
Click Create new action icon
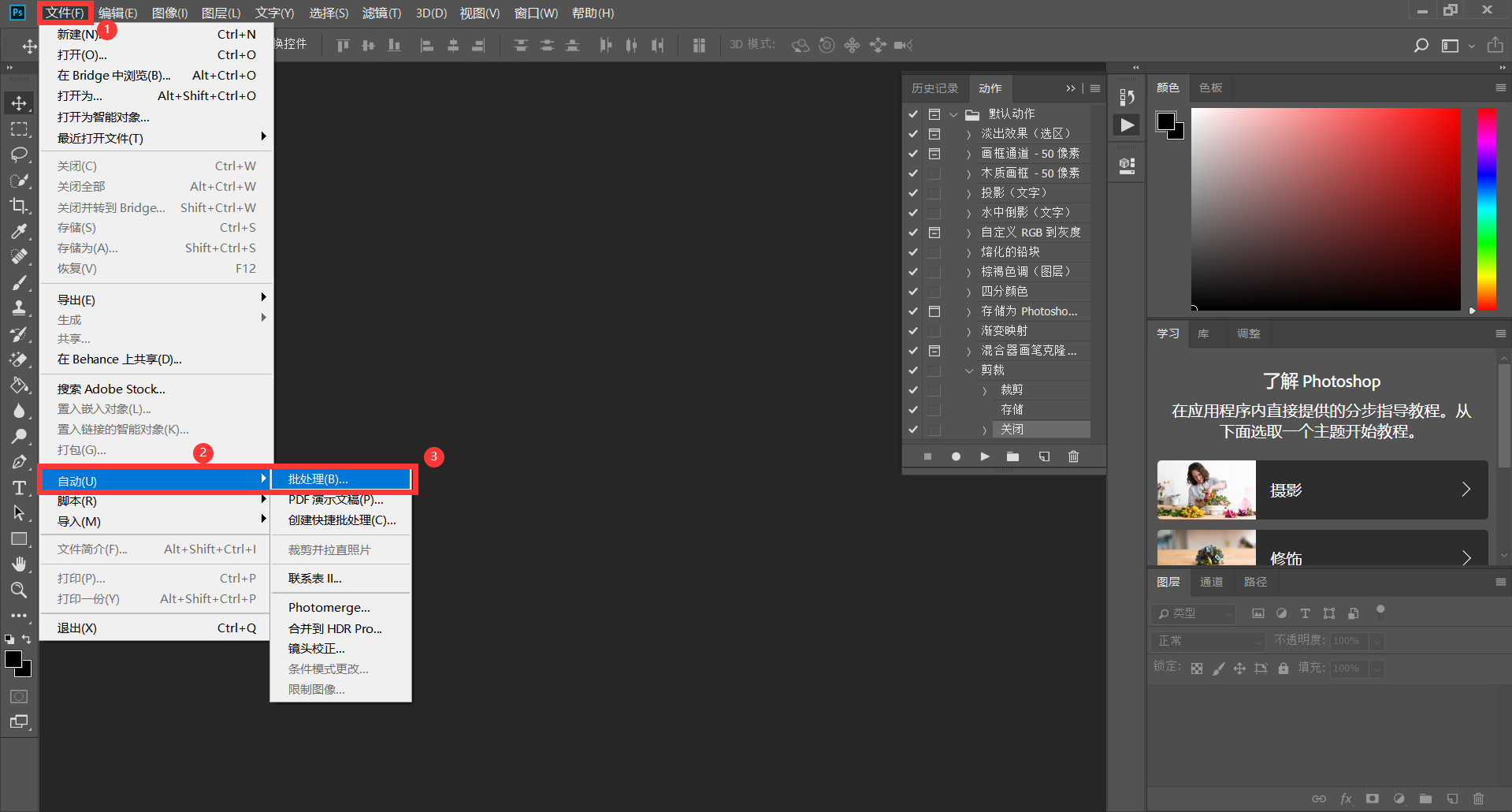coord(1044,456)
